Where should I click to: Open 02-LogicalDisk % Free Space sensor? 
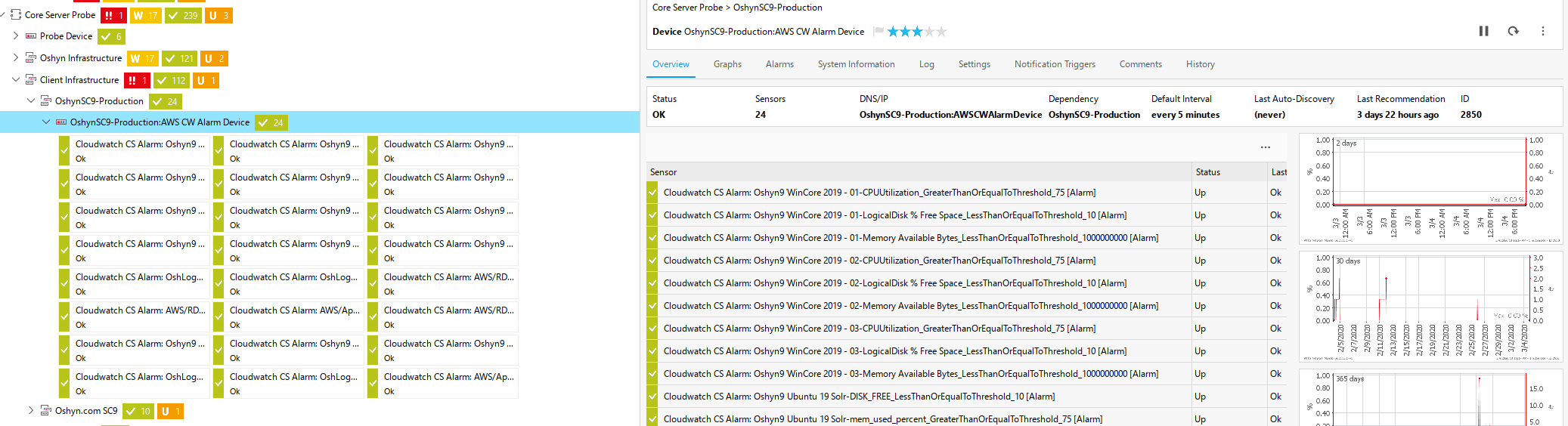click(x=894, y=283)
